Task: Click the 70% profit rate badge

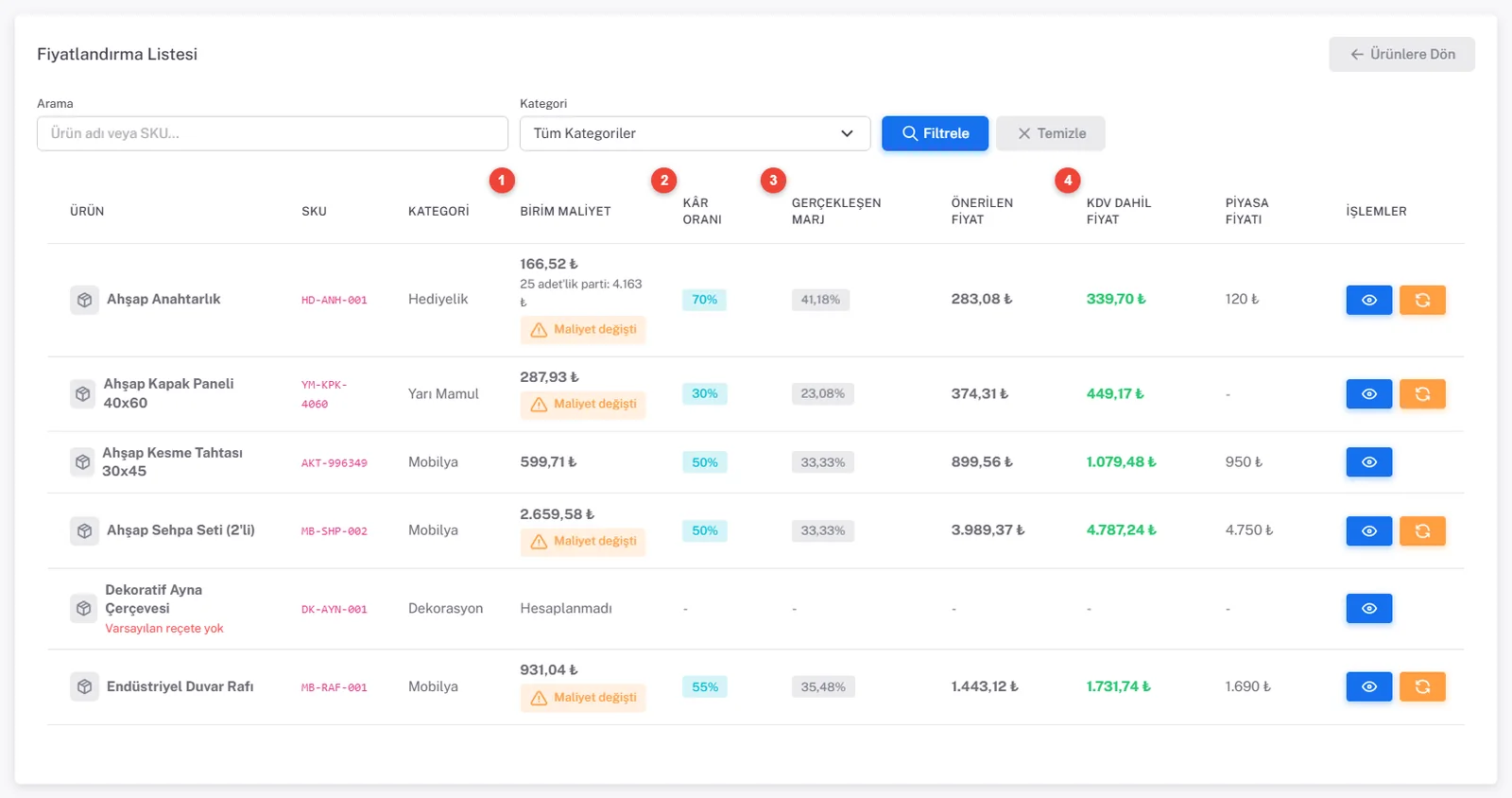Action: 704,300
